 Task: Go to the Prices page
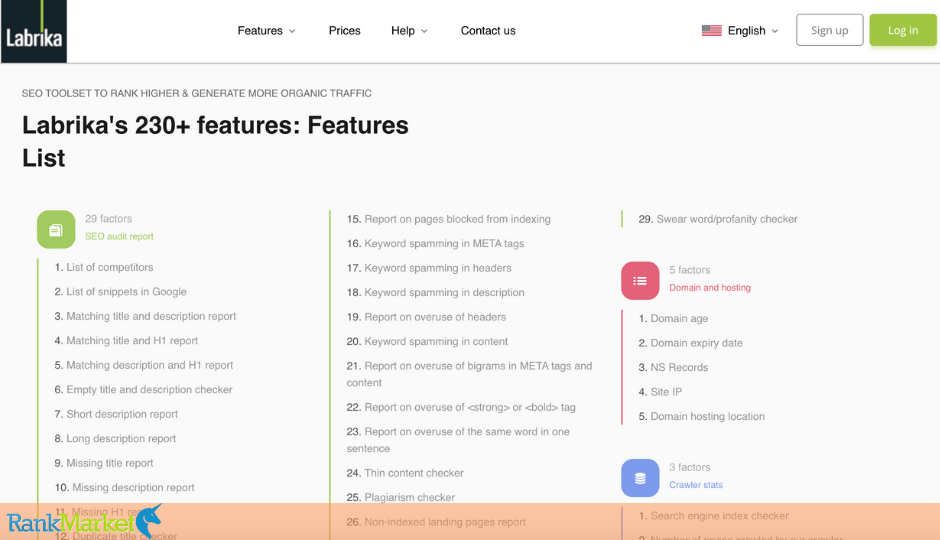click(344, 31)
